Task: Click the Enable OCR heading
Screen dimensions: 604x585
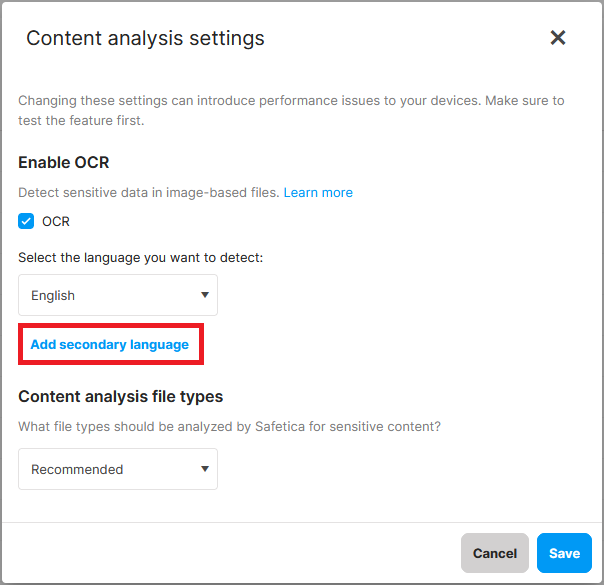Action: pos(64,162)
